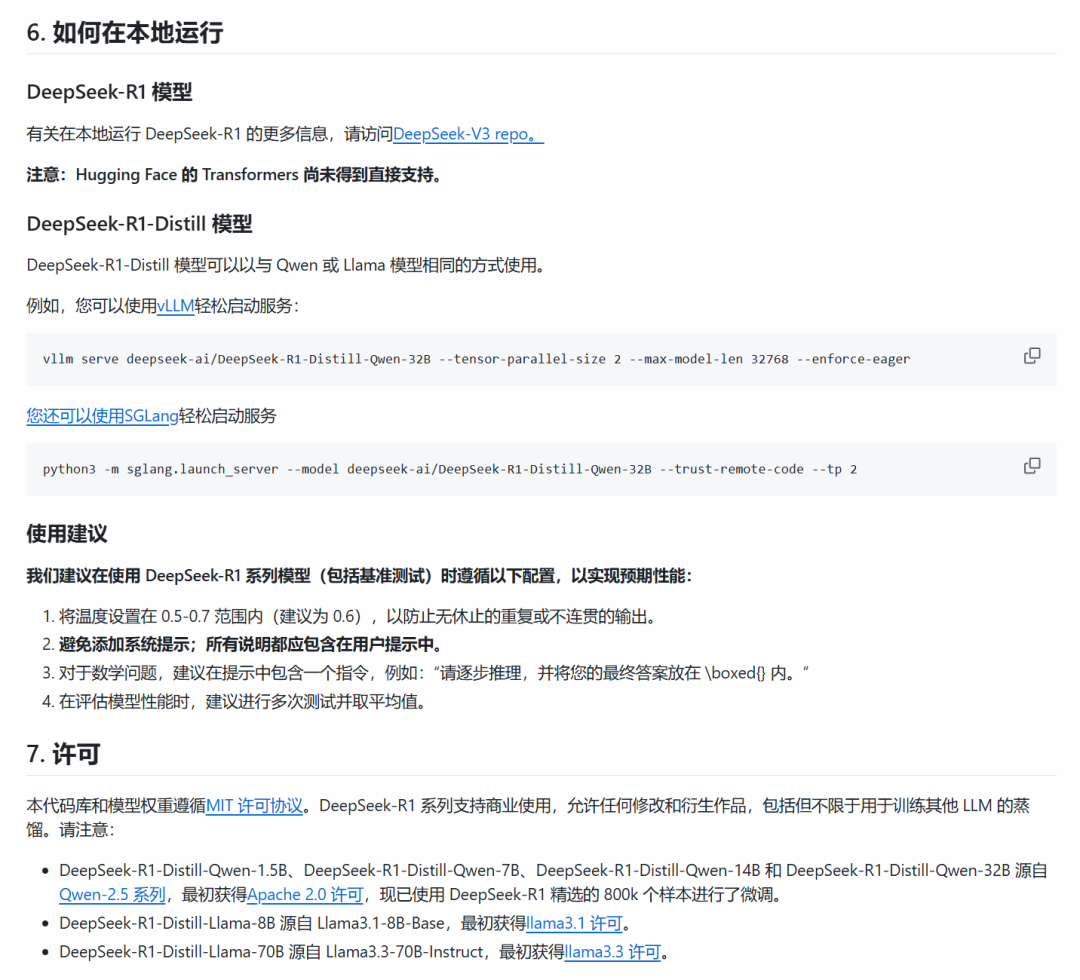Click the '使用建议' heading
This screenshot has width=1080, height=980.
coord(66,534)
